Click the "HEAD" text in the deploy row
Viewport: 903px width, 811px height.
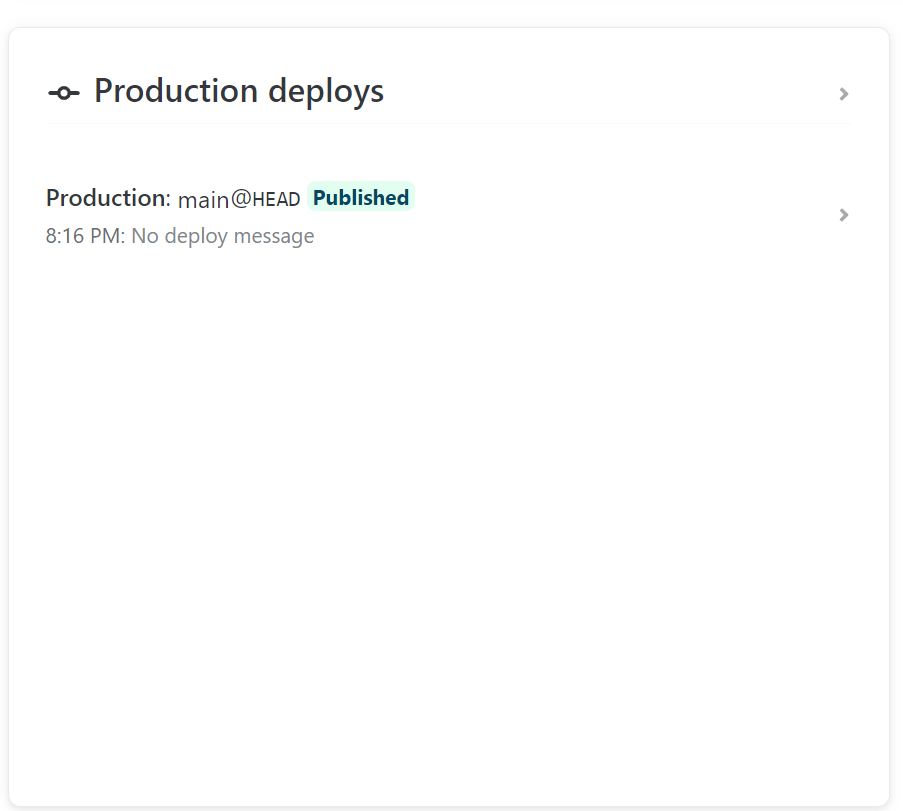point(277,200)
